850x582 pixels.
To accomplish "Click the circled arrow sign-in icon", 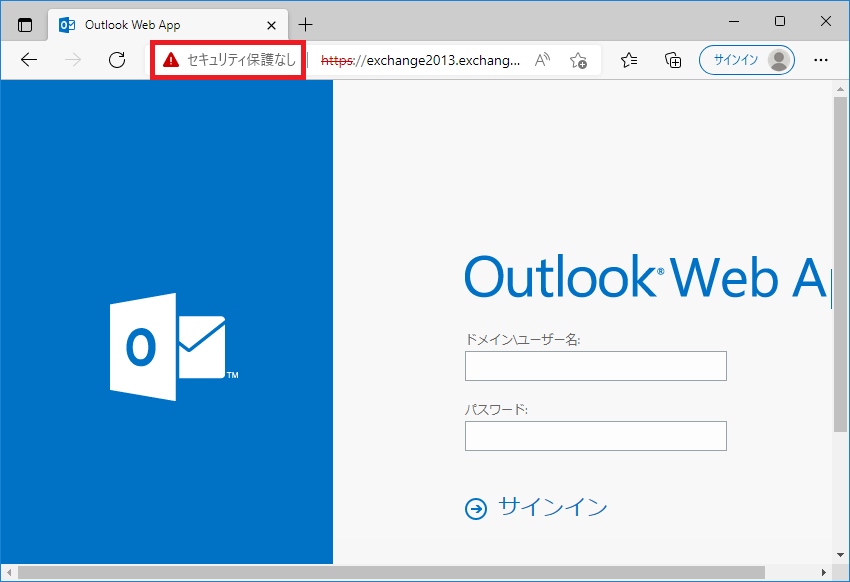I will tap(476, 509).
